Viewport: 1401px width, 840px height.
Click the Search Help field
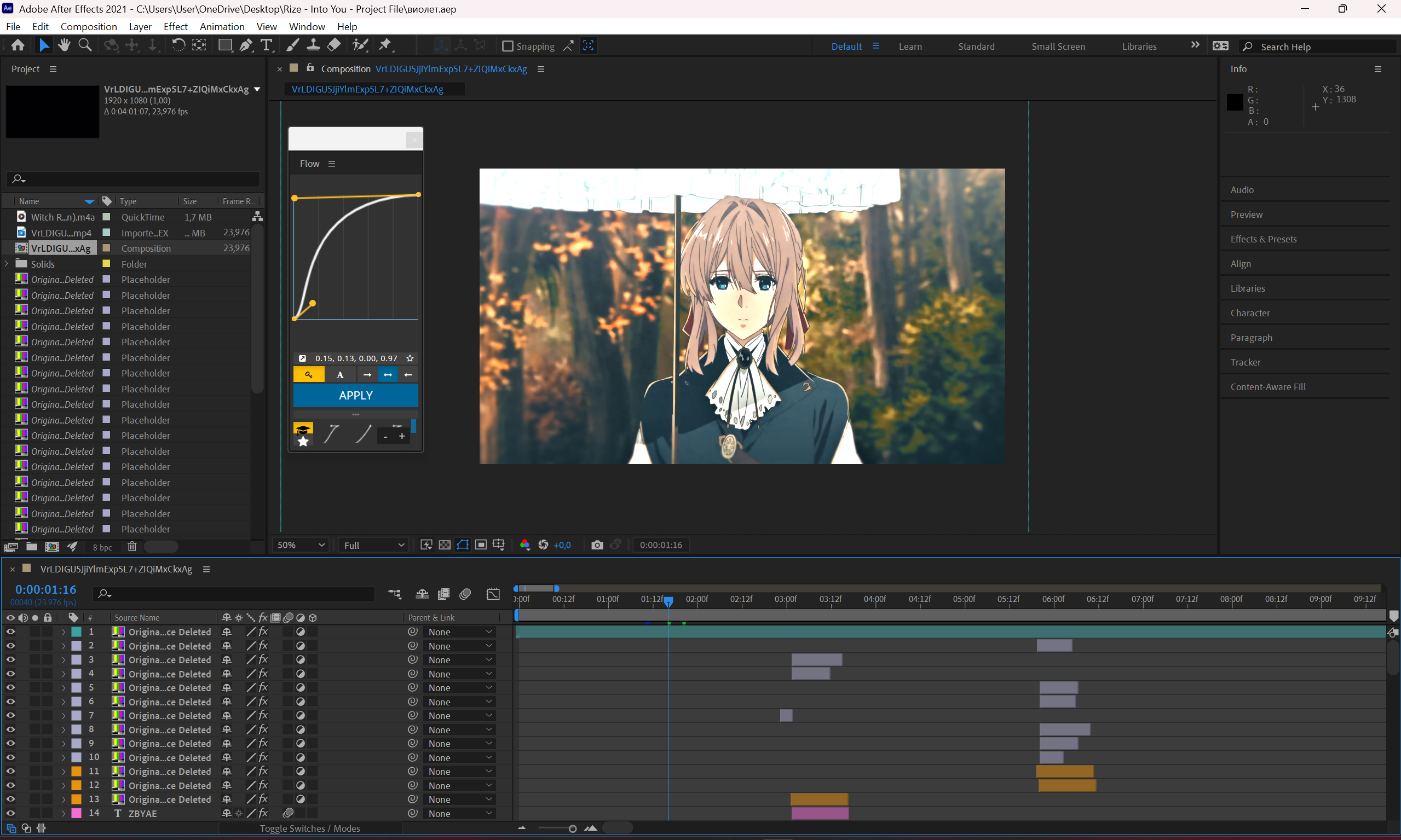click(1321, 47)
